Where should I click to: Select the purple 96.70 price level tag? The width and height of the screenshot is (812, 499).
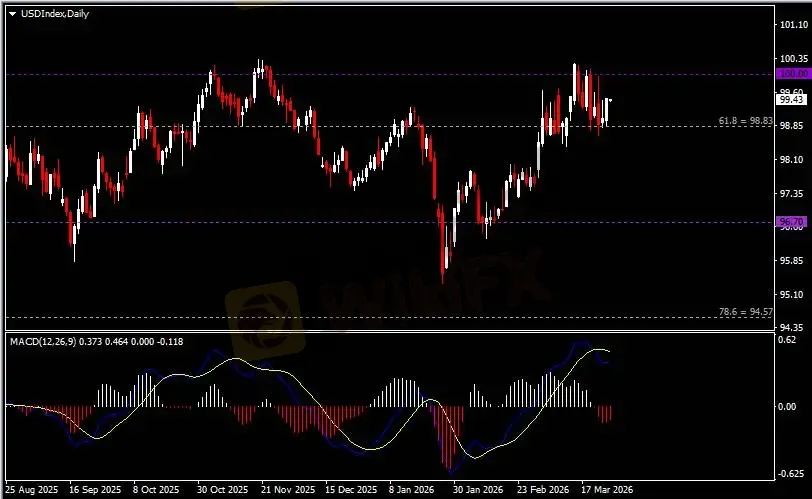click(x=792, y=222)
